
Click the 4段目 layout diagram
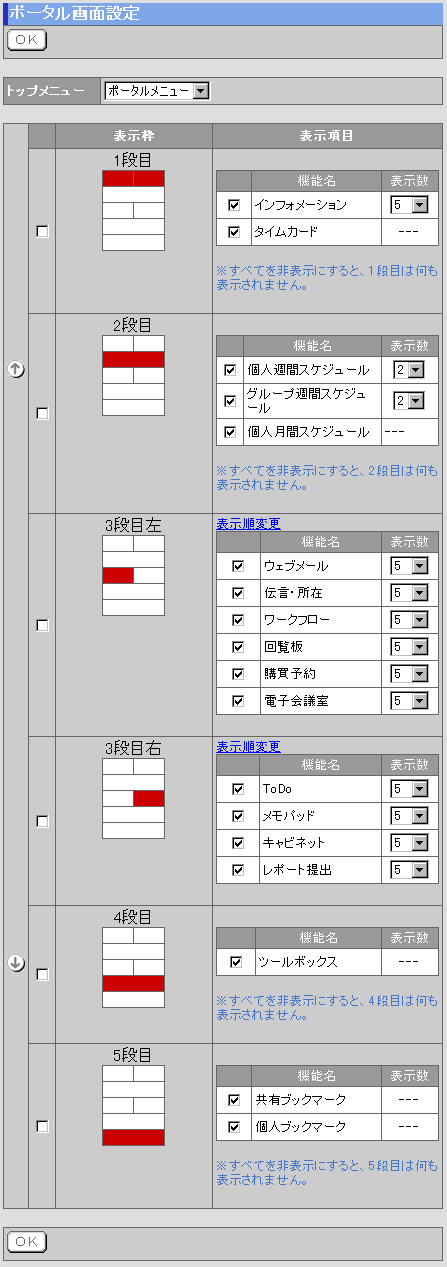pyautogui.click(x=133, y=967)
